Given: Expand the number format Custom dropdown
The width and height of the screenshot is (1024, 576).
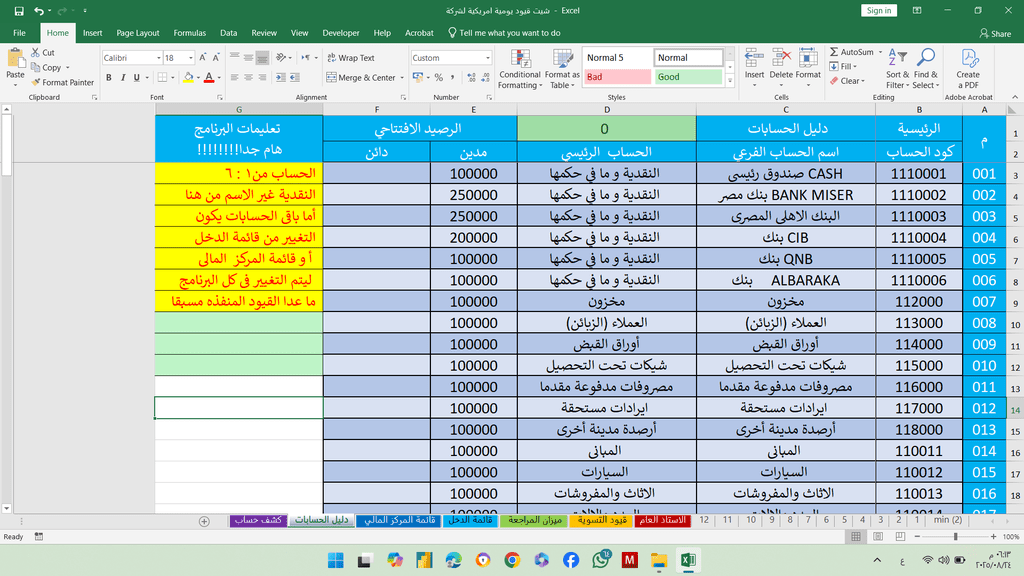Looking at the screenshot, I should (x=487, y=58).
